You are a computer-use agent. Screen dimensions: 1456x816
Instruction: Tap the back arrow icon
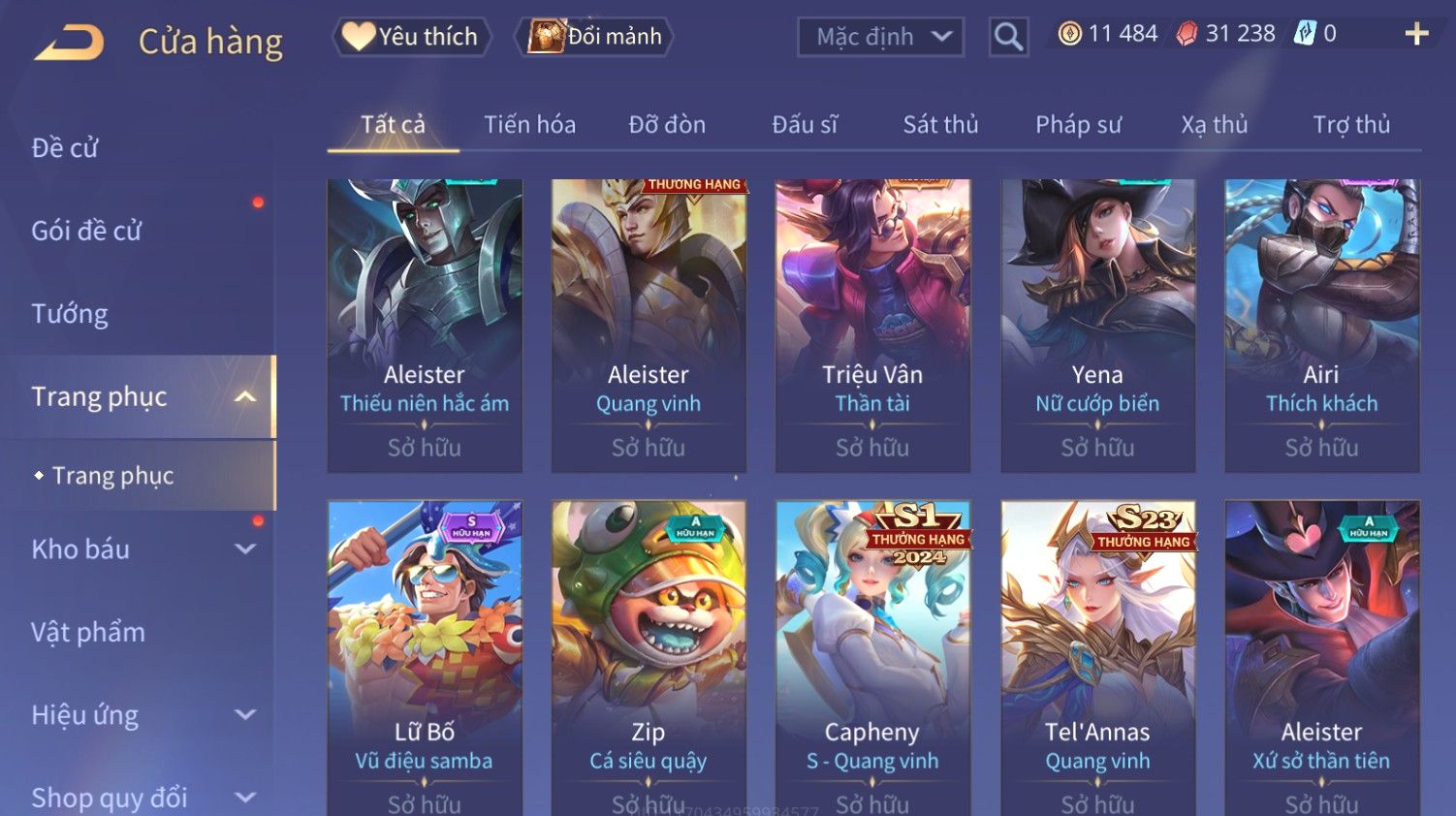pyautogui.click(x=69, y=43)
